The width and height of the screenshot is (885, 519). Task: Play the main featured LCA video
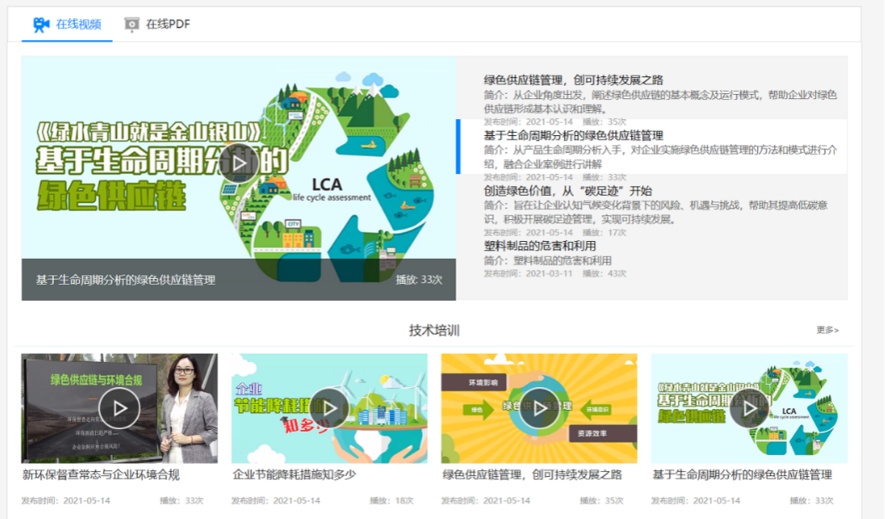coord(239,162)
